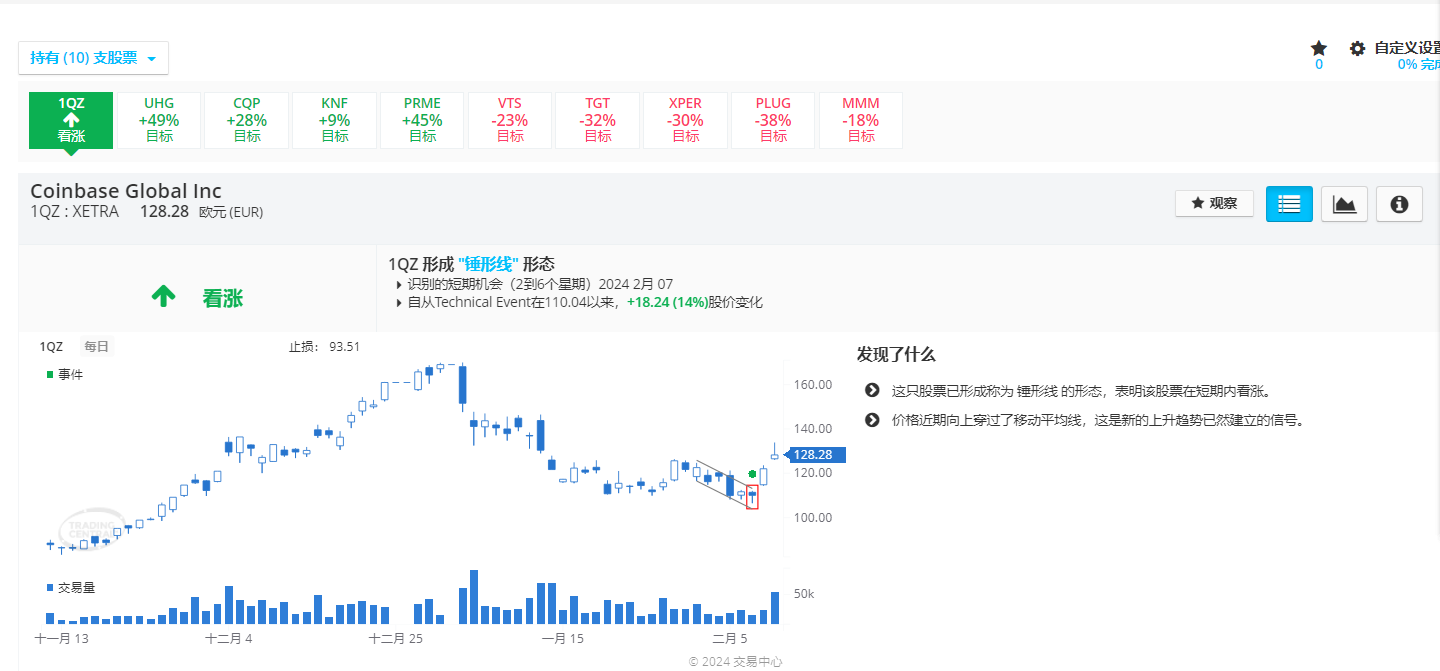Click the 发现了什么 heading
Screen dimensions: 1440x671
pos(896,355)
